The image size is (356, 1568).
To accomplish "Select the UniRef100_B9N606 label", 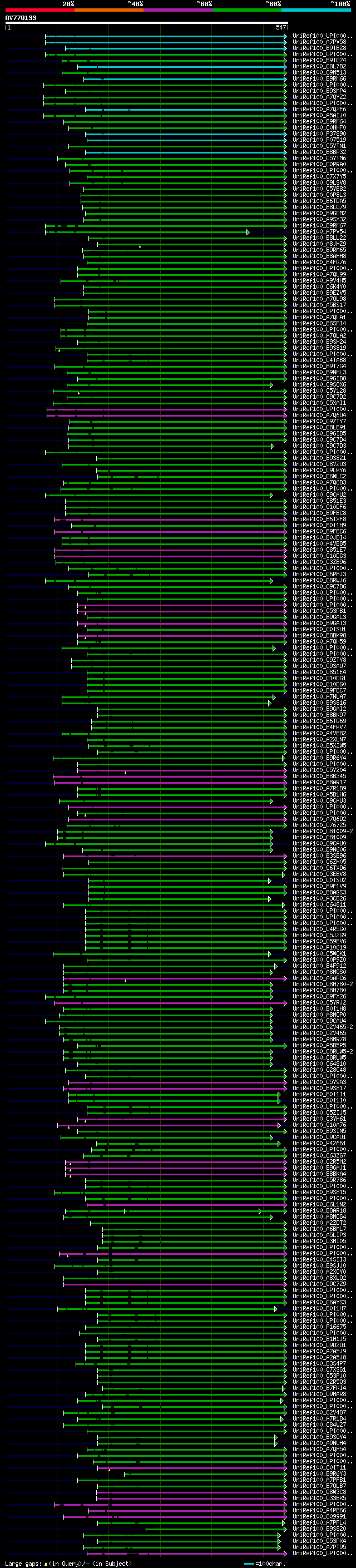I will point(319,849).
